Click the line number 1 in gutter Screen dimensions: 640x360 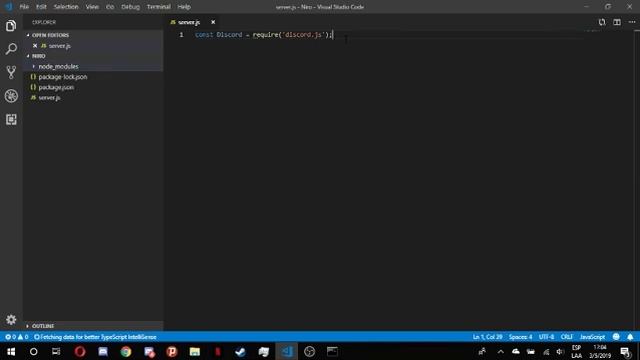point(181,35)
